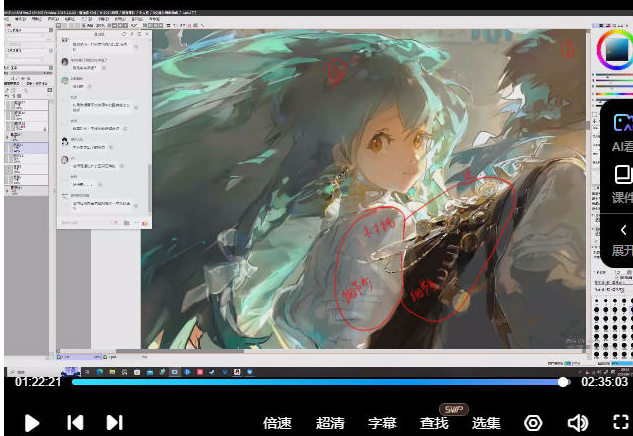The width and height of the screenshot is (633, 436).
Task: Open the AI watch feature icon
Action: click(x=623, y=122)
